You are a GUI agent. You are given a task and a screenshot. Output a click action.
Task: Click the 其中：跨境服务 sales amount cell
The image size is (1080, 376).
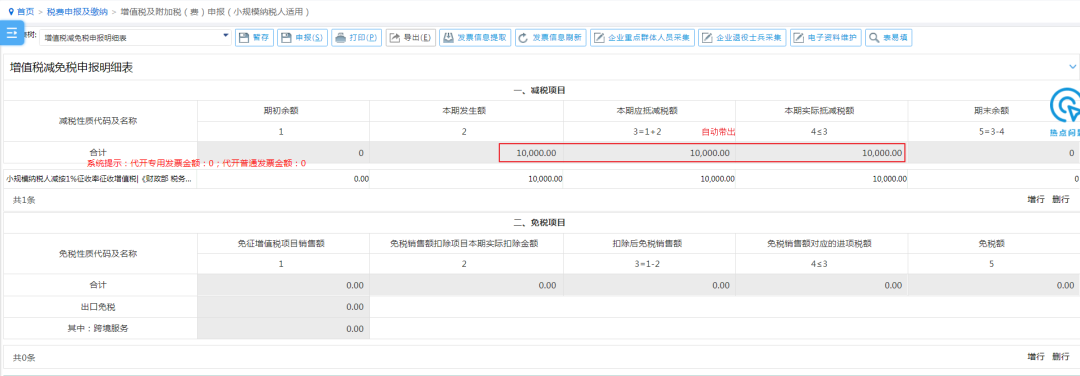[x=284, y=328]
